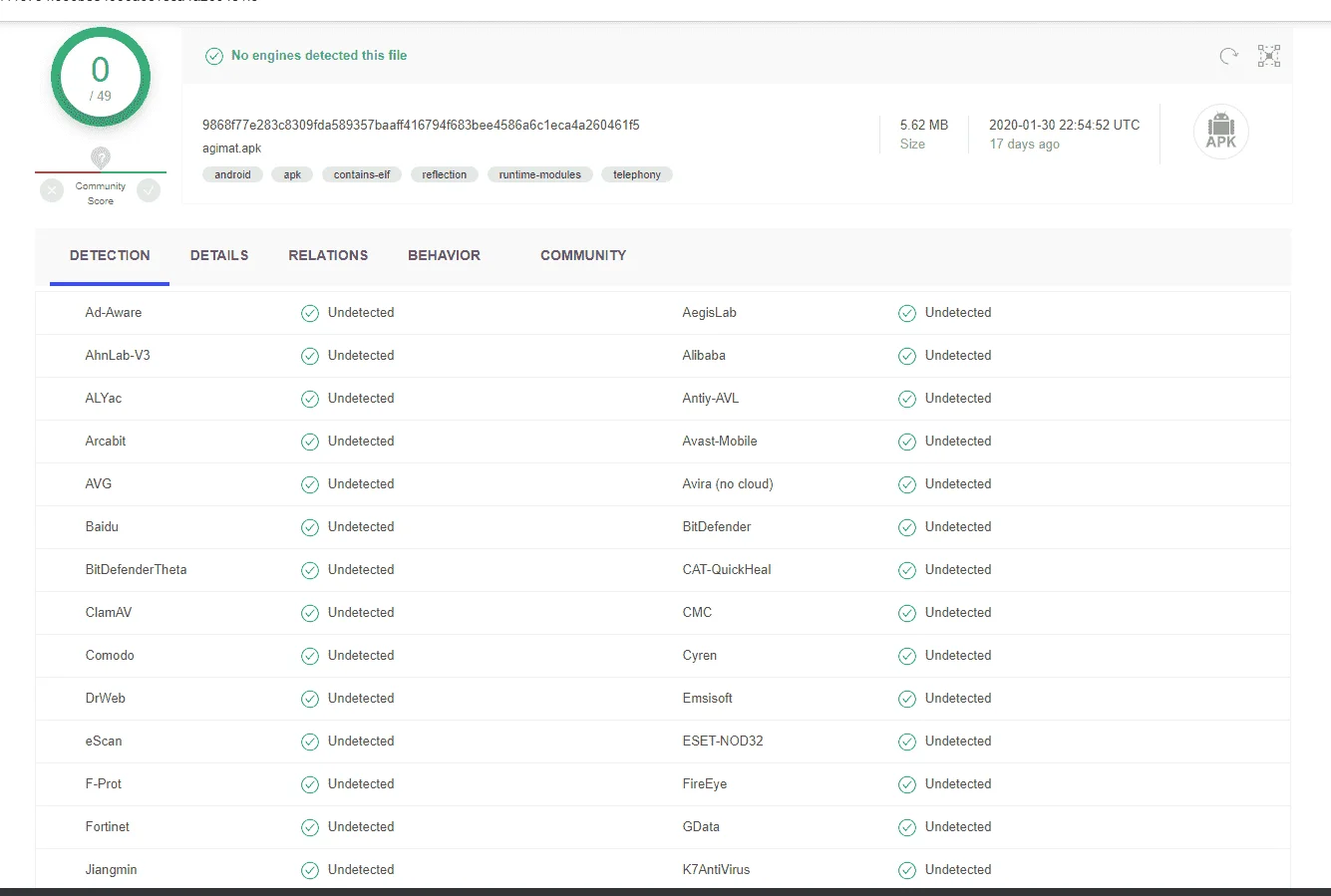Vote negative with community score X icon
Screen dimensions: 1331x896
(x=52, y=190)
